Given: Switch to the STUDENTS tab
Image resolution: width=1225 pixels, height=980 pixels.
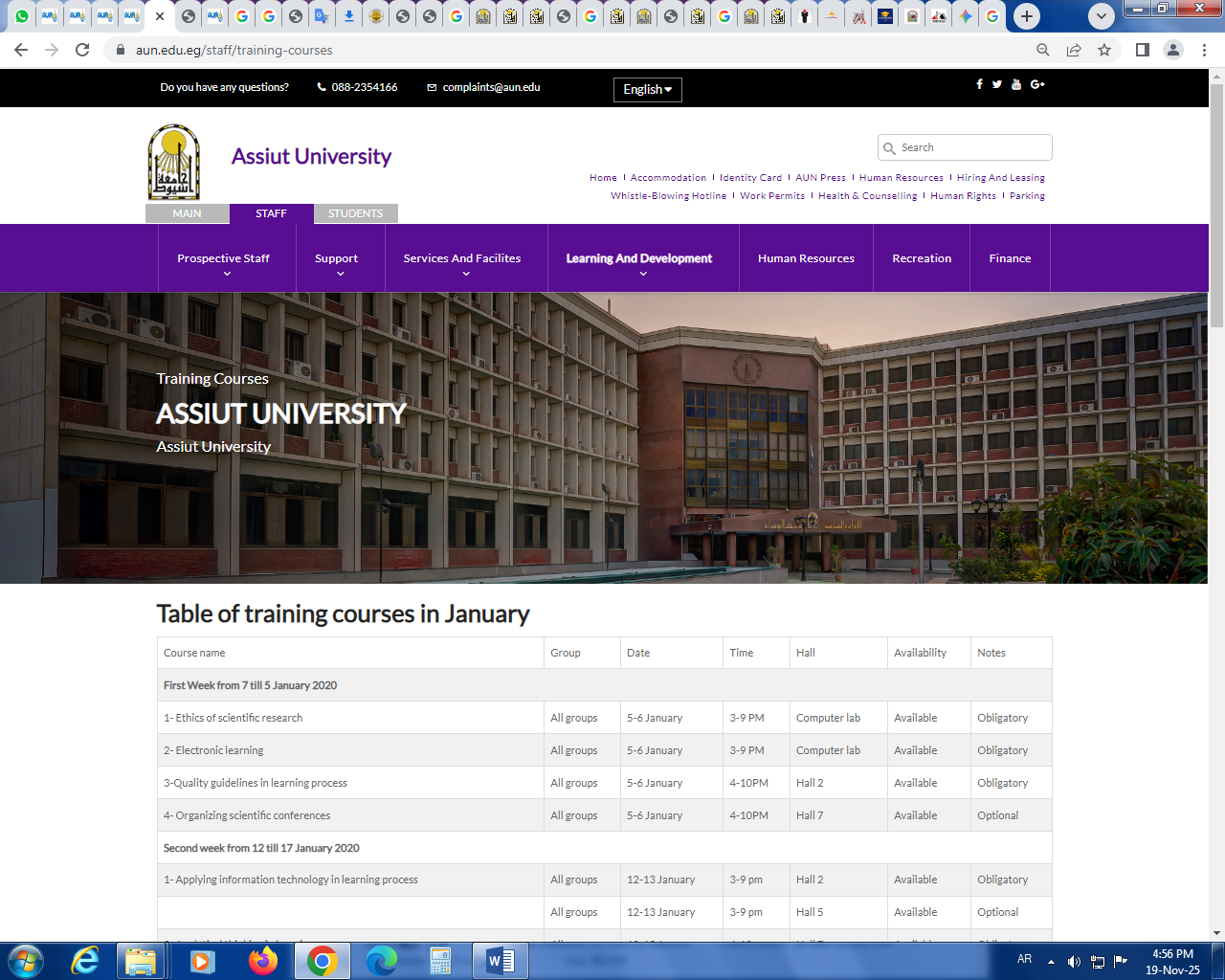Looking at the screenshot, I should (355, 213).
